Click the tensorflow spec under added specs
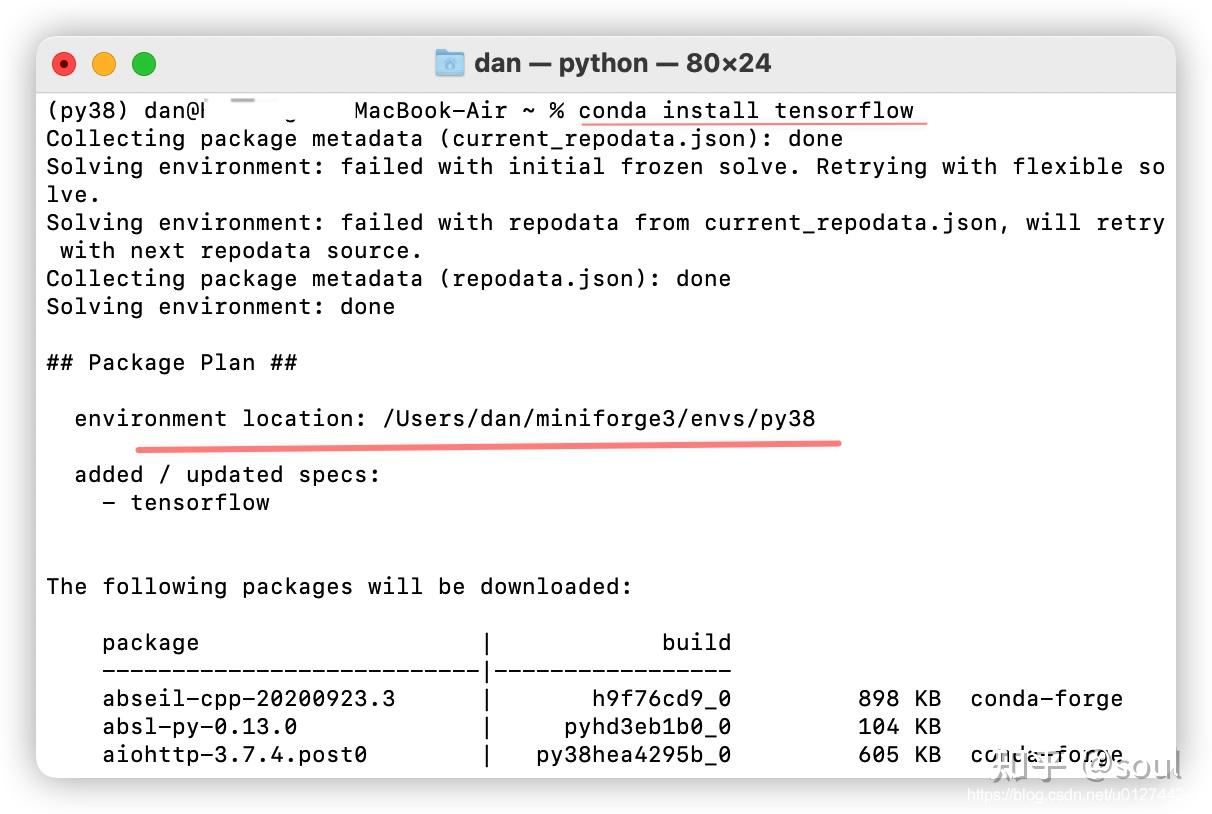 point(200,503)
